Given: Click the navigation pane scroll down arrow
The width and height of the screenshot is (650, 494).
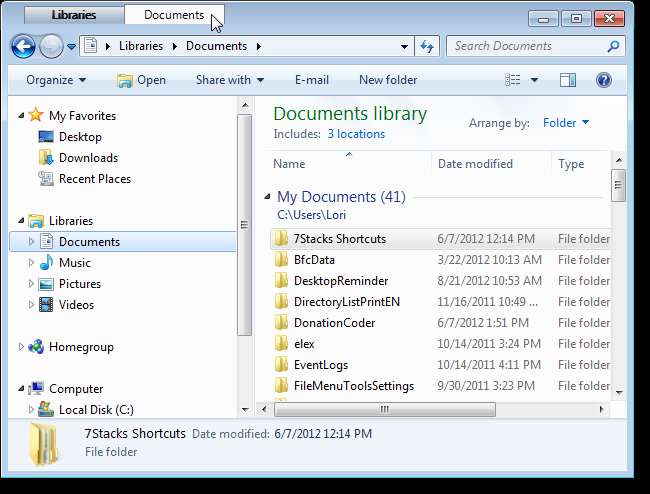Looking at the screenshot, I should 245,410.
